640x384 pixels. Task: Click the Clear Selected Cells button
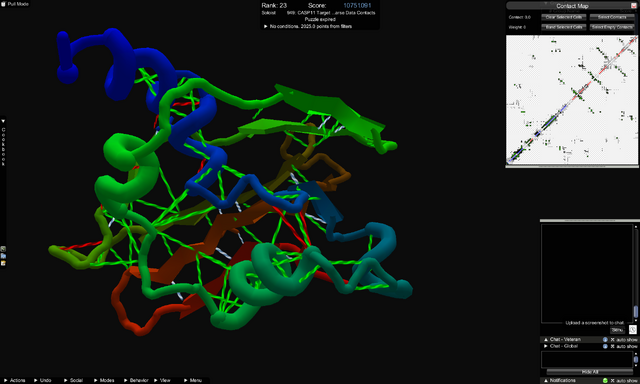[564, 17]
